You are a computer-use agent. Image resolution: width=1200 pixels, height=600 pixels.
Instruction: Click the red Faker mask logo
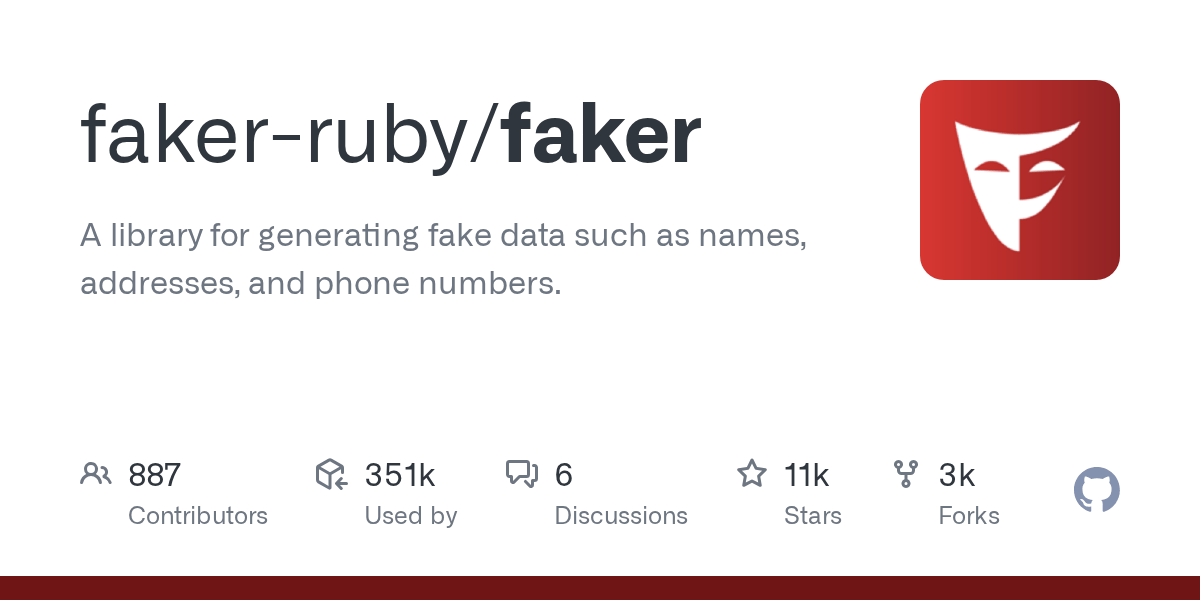[1020, 180]
